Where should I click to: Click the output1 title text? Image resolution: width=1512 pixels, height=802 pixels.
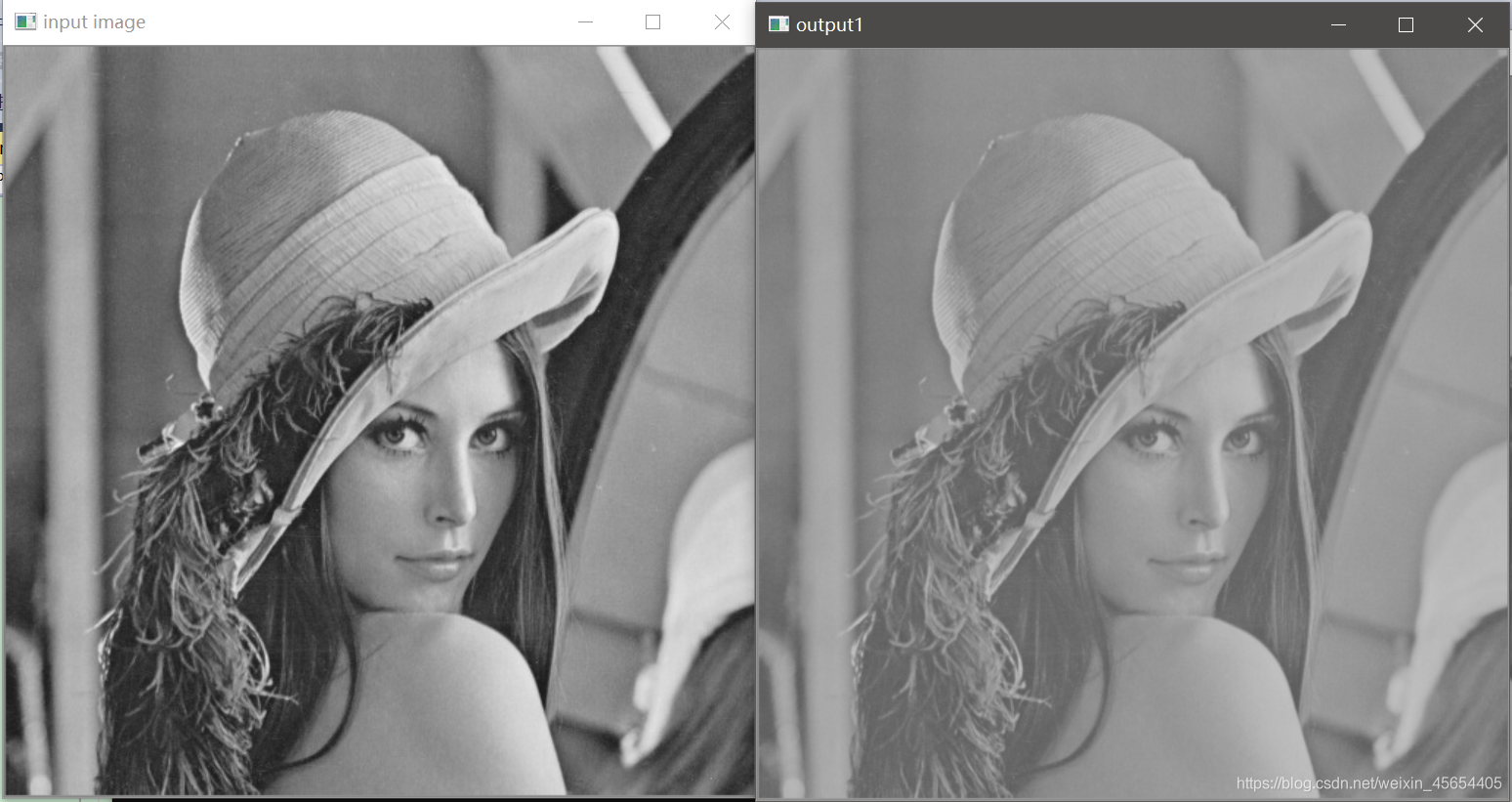830,24
